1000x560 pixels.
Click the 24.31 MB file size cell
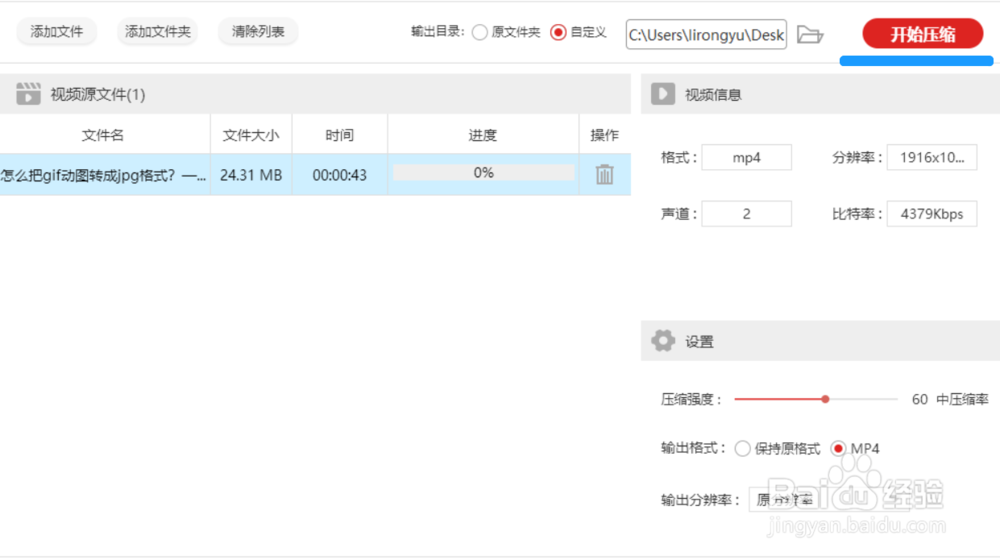(x=251, y=175)
